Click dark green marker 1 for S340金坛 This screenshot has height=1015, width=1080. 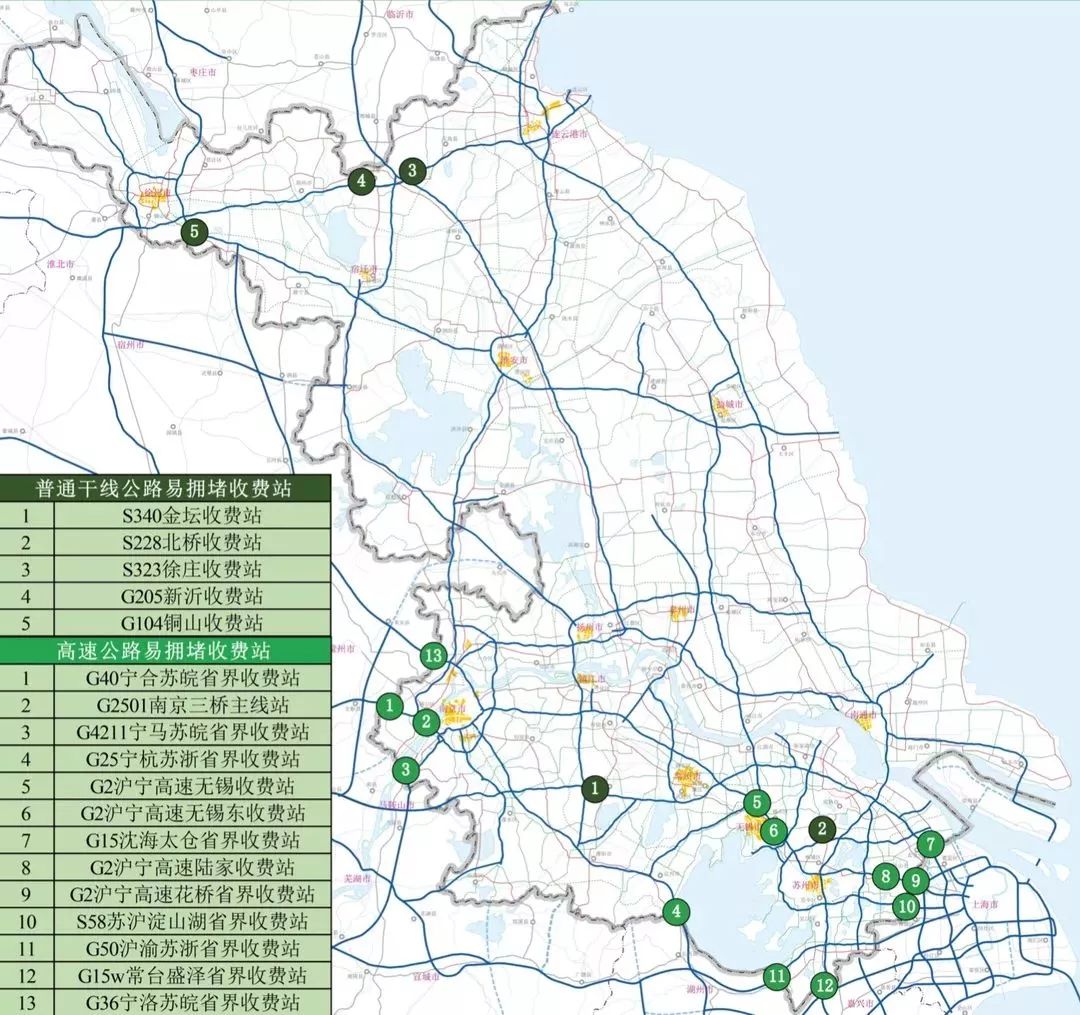pyautogui.click(x=595, y=788)
